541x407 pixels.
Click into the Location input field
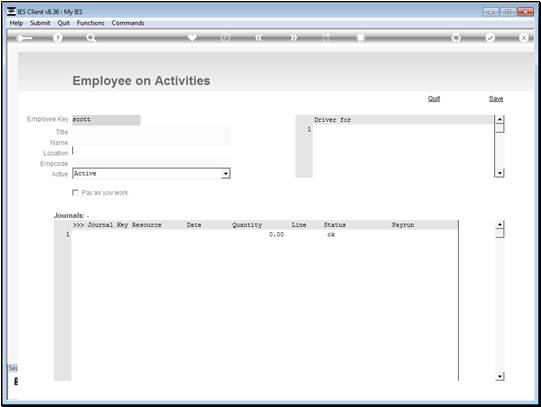[x=151, y=152]
